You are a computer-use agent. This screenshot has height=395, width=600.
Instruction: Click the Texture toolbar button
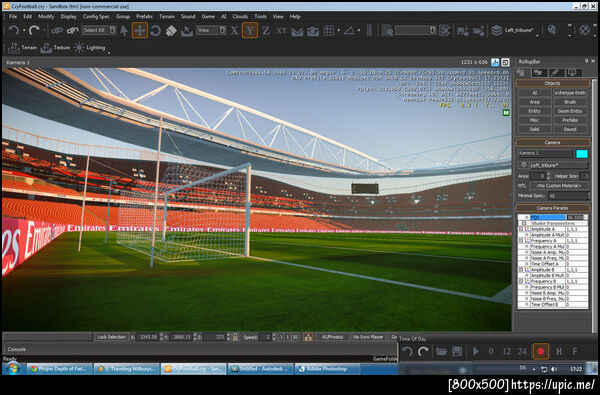click(55, 48)
